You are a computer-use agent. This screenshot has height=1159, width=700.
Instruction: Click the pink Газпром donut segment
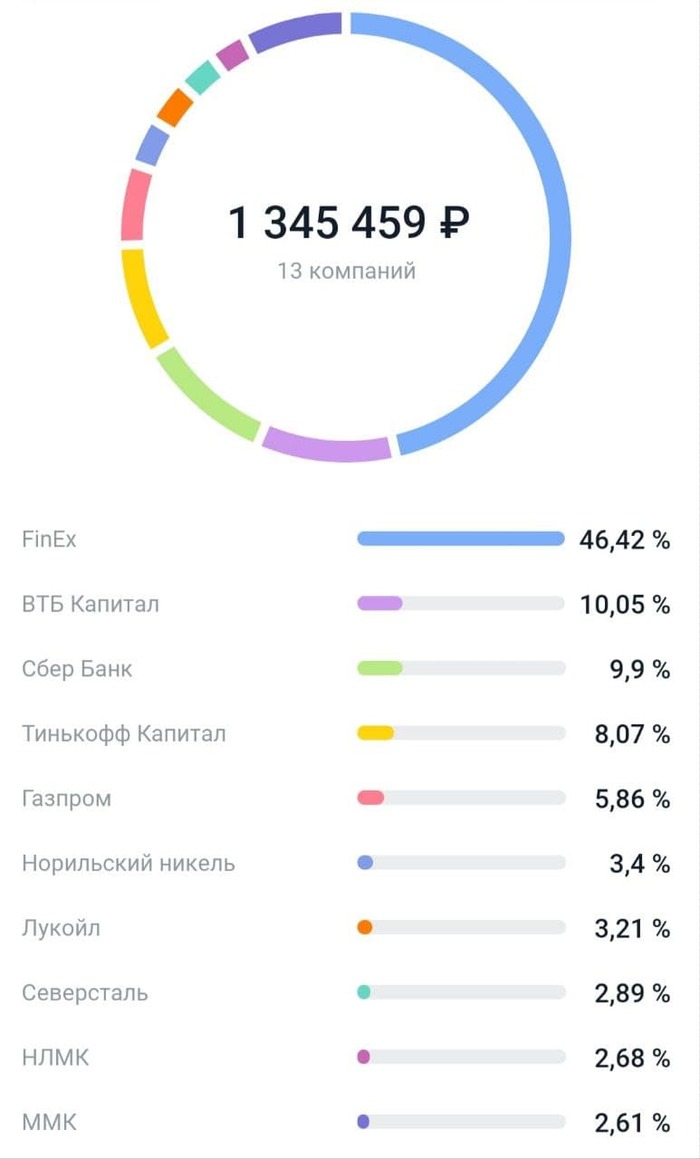coord(135,205)
